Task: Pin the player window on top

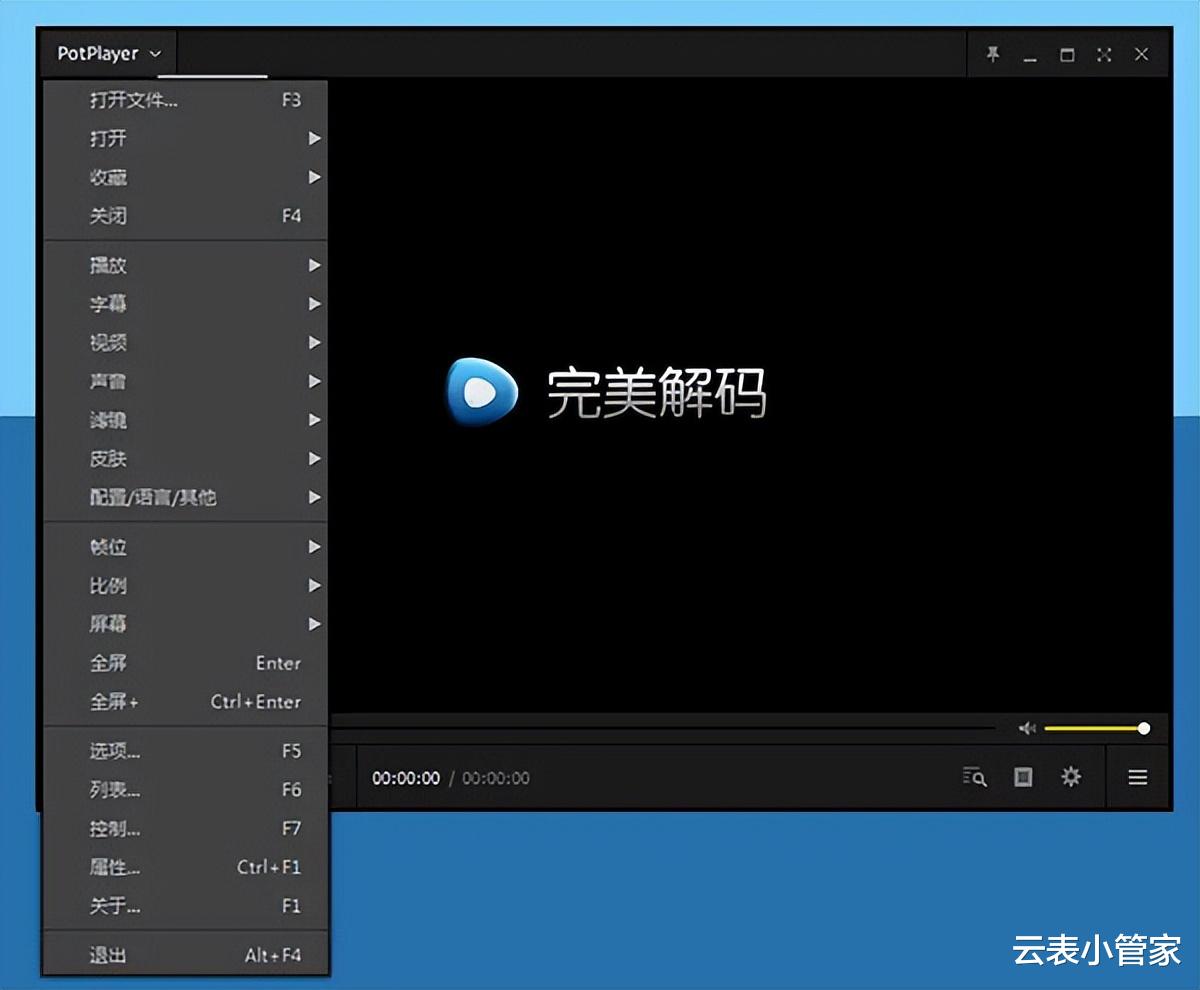Action: pos(992,55)
